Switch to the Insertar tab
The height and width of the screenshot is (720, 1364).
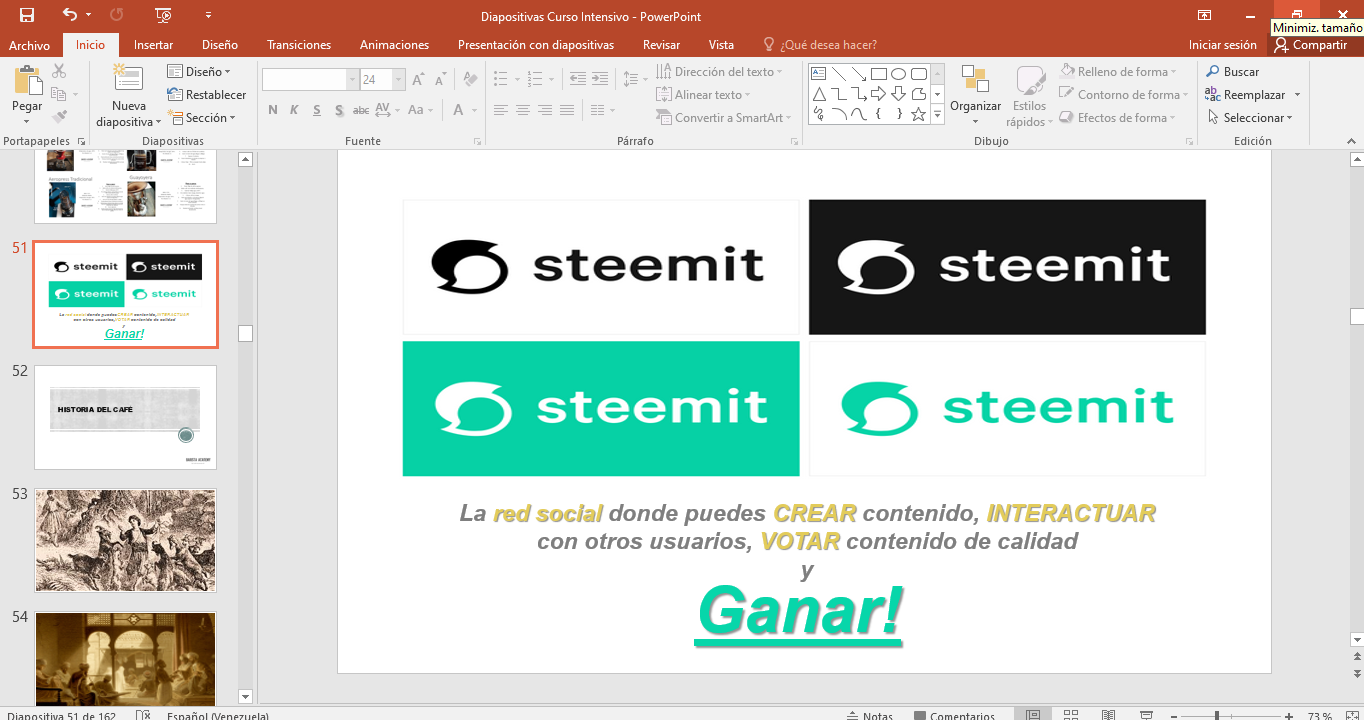(153, 45)
